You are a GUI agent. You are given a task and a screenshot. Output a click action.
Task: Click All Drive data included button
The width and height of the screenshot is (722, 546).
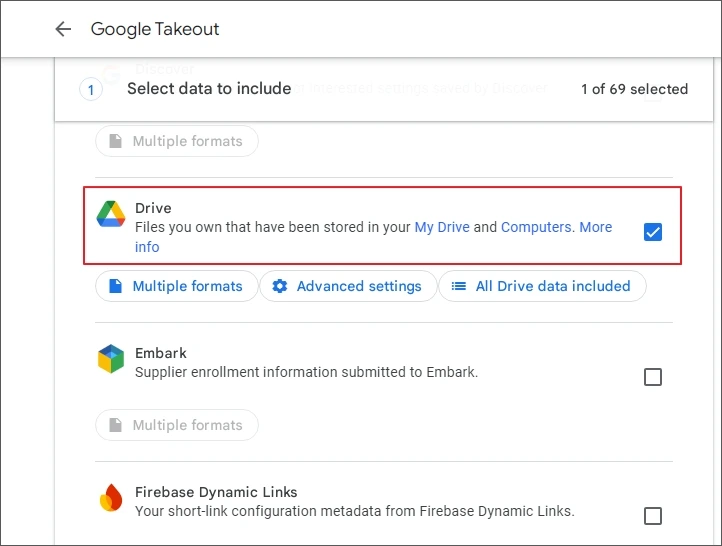542,286
